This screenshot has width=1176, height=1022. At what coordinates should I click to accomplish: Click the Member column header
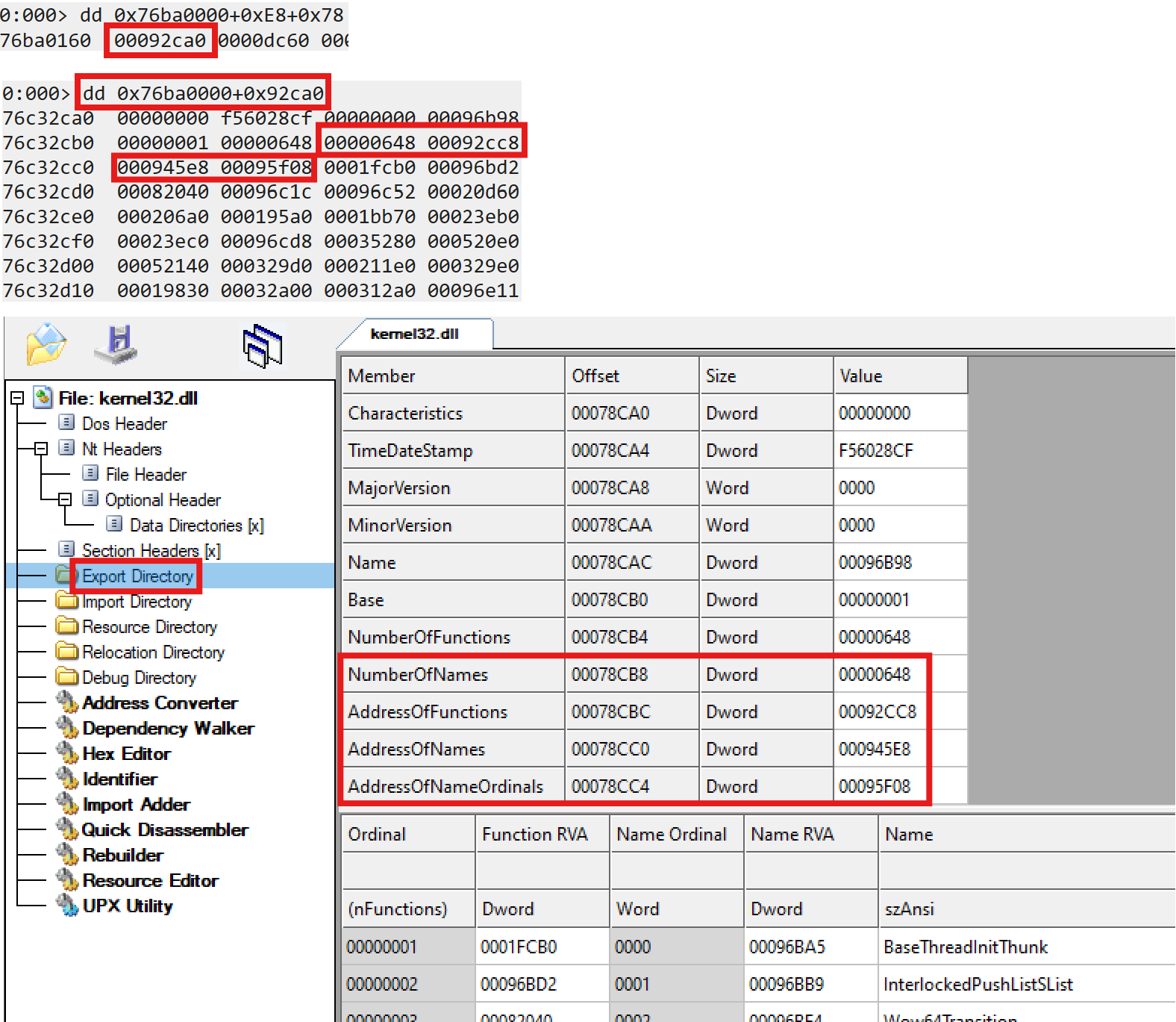tap(453, 376)
